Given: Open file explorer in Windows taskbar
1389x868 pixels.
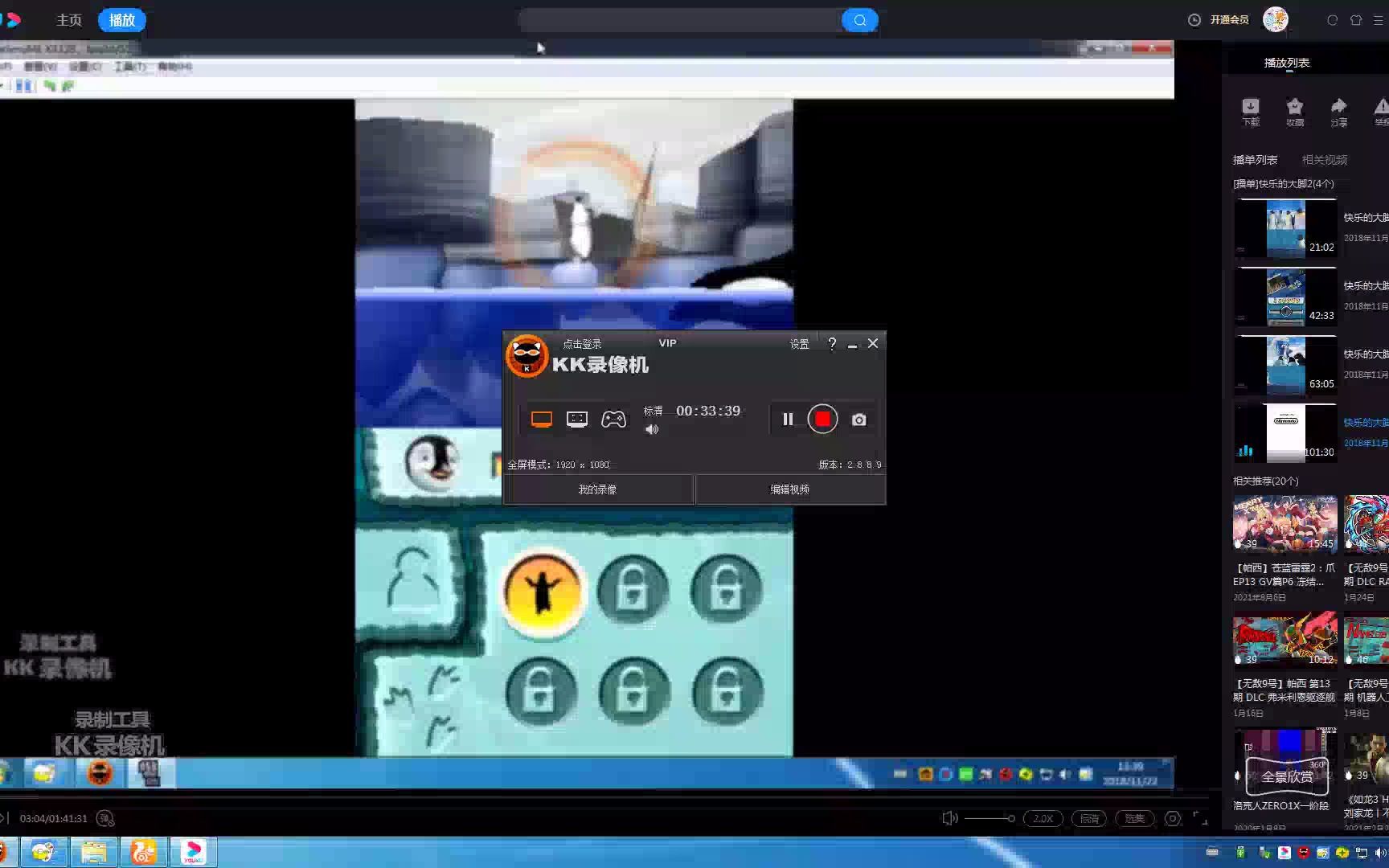Looking at the screenshot, I should coord(93,852).
